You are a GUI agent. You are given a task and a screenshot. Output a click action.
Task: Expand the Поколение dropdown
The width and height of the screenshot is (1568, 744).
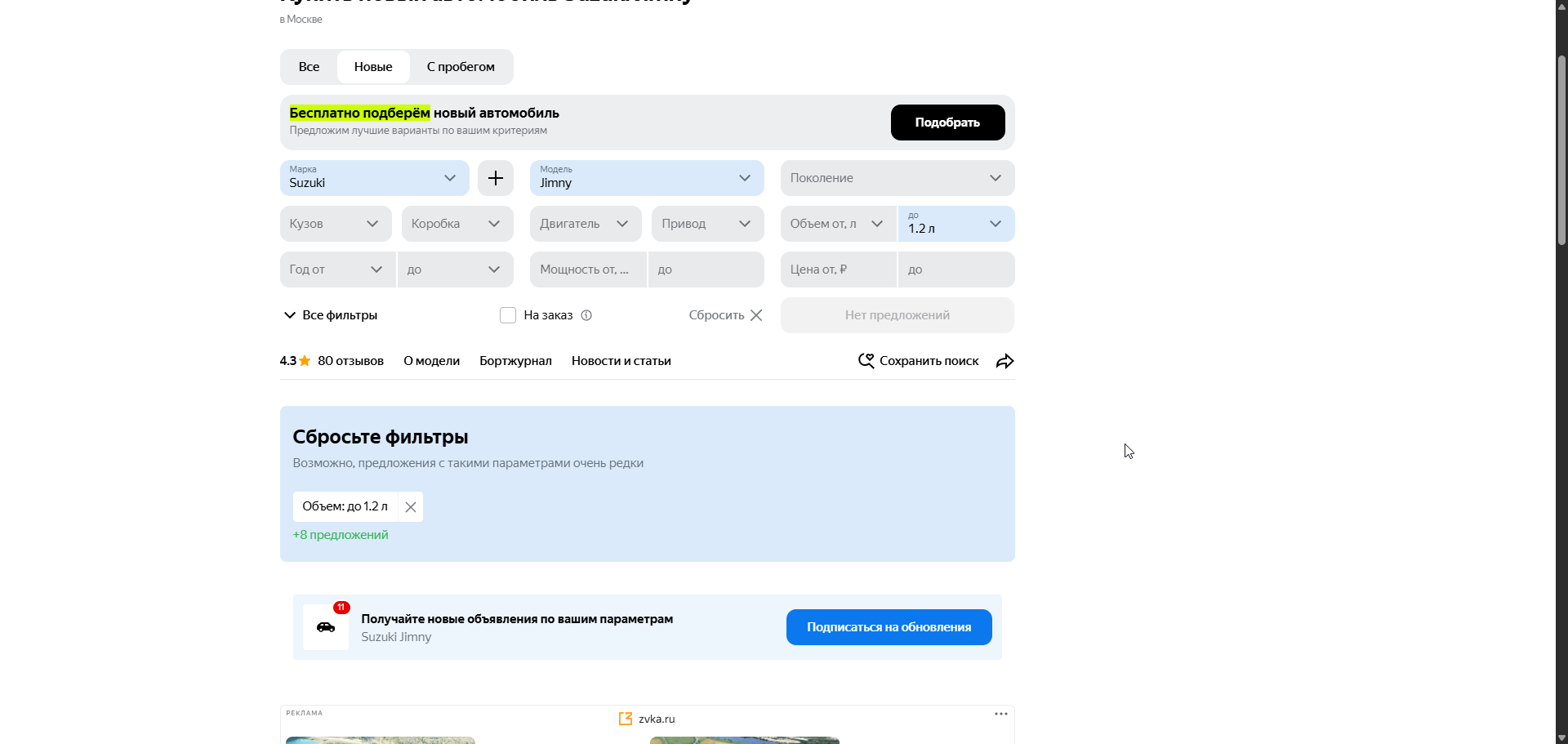point(898,178)
